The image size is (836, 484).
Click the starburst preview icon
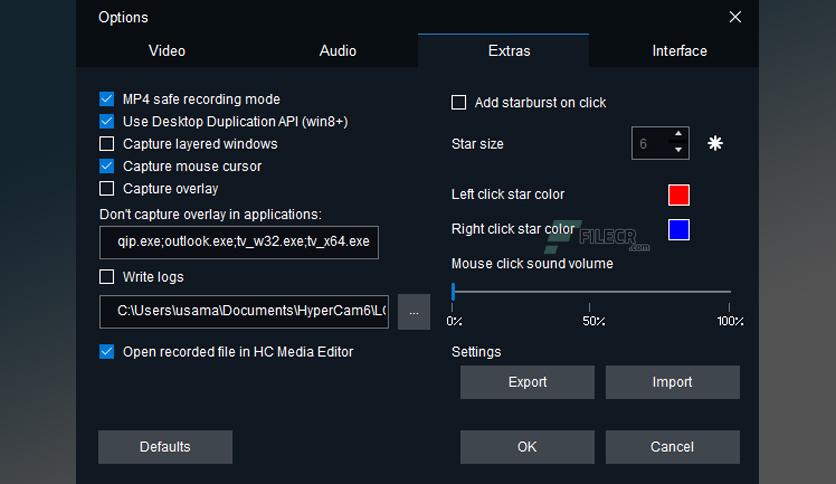click(715, 143)
